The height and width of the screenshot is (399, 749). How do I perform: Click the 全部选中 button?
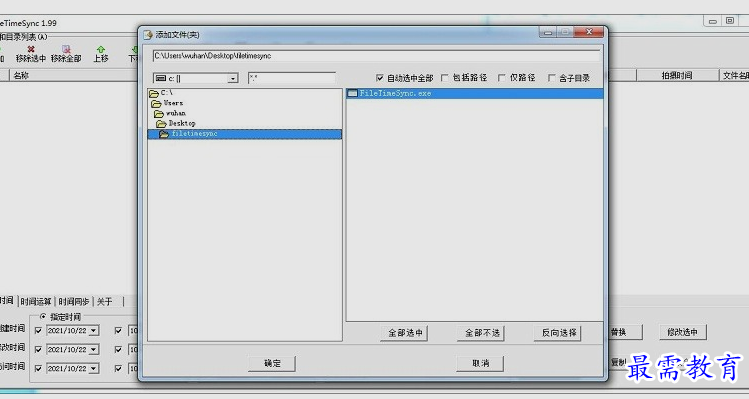(404, 333)
